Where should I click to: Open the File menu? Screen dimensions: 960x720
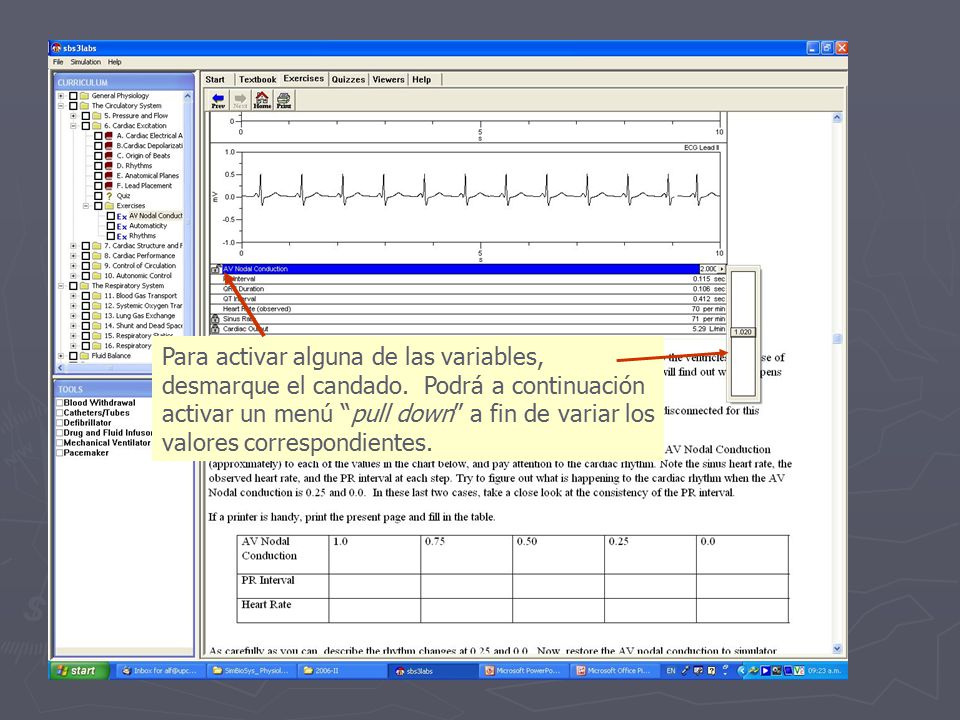click(58, 62)
